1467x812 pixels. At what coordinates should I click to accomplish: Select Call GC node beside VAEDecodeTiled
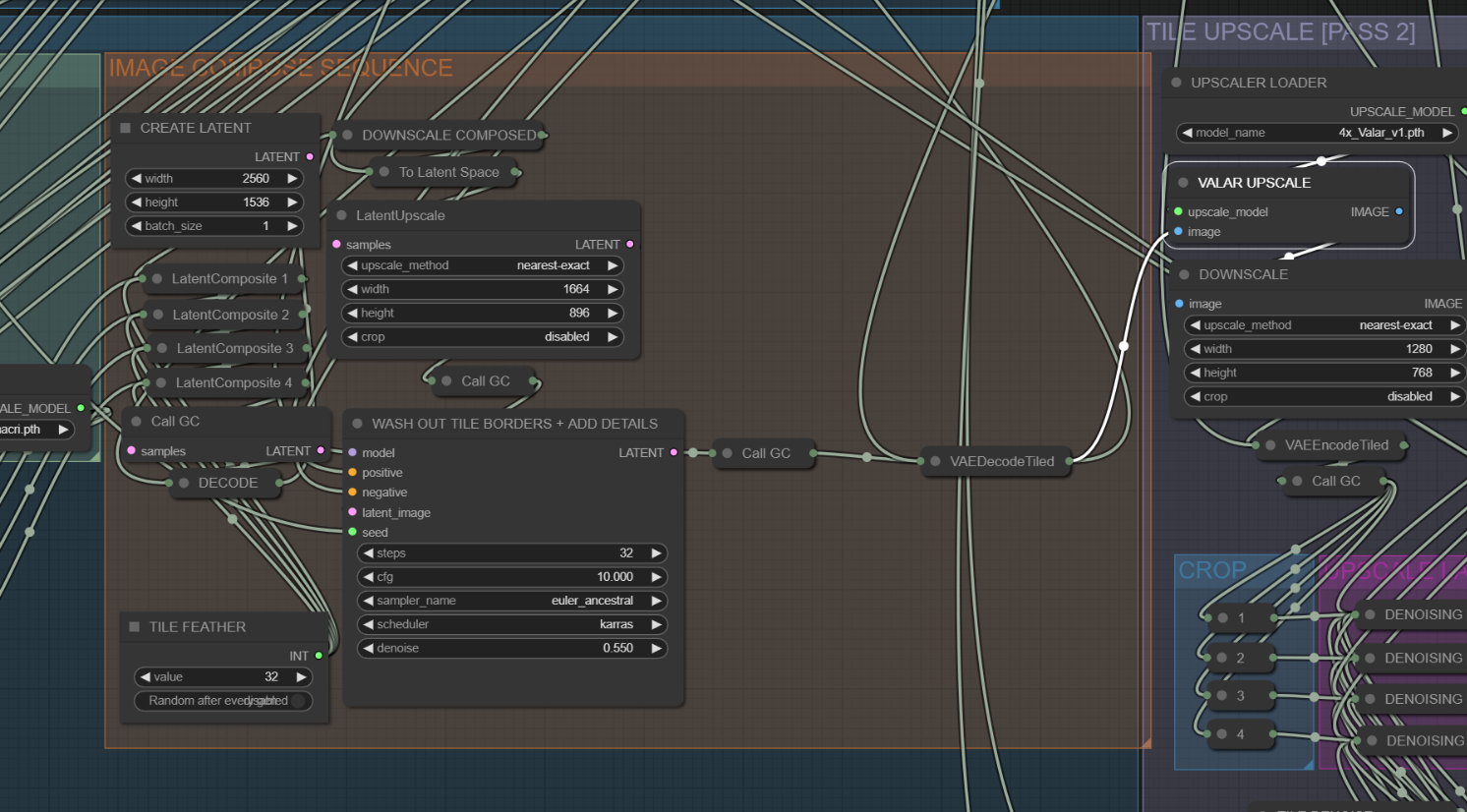click(x=766, y=453)
